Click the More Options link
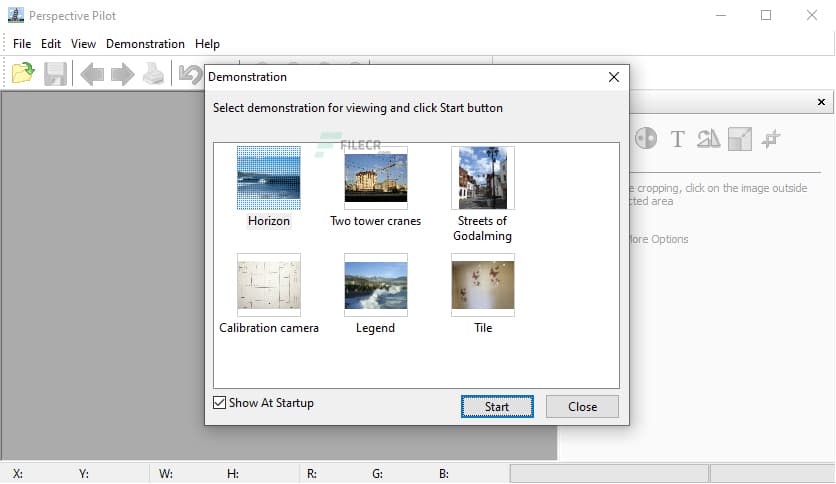Viewport: 836px width, 484px height. [658, 239]
